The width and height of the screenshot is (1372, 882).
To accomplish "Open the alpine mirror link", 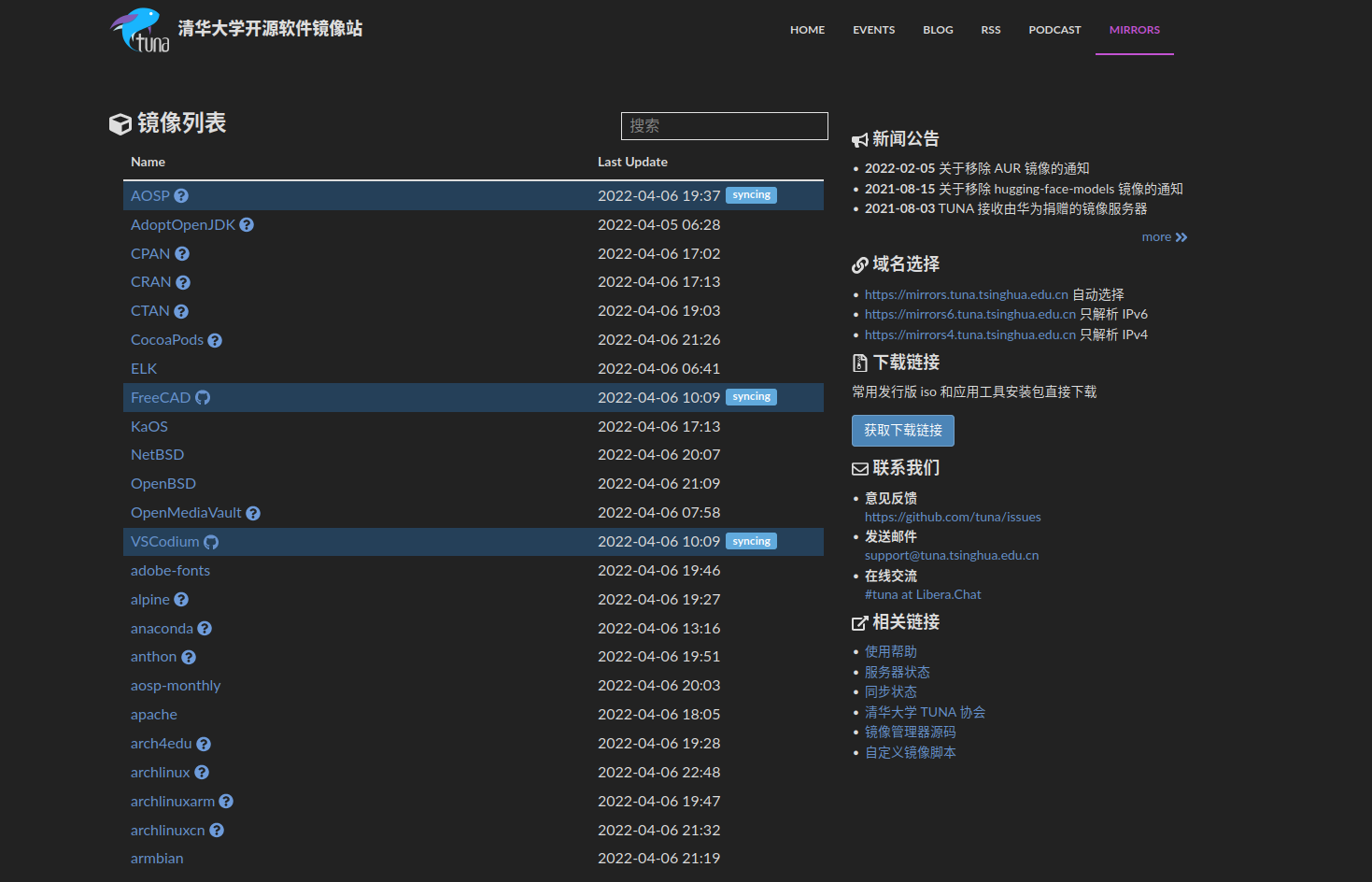I will click(x=150, y=600).
